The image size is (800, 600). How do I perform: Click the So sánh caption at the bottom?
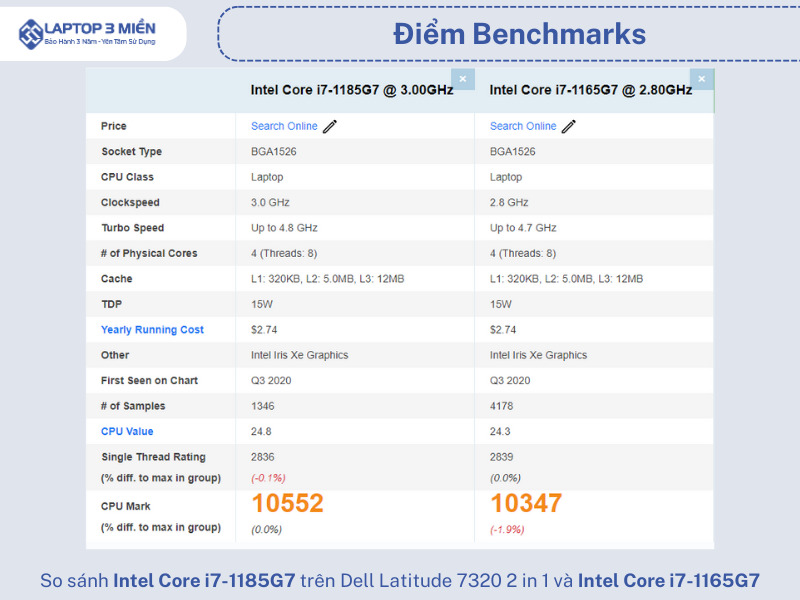point(400,580)
